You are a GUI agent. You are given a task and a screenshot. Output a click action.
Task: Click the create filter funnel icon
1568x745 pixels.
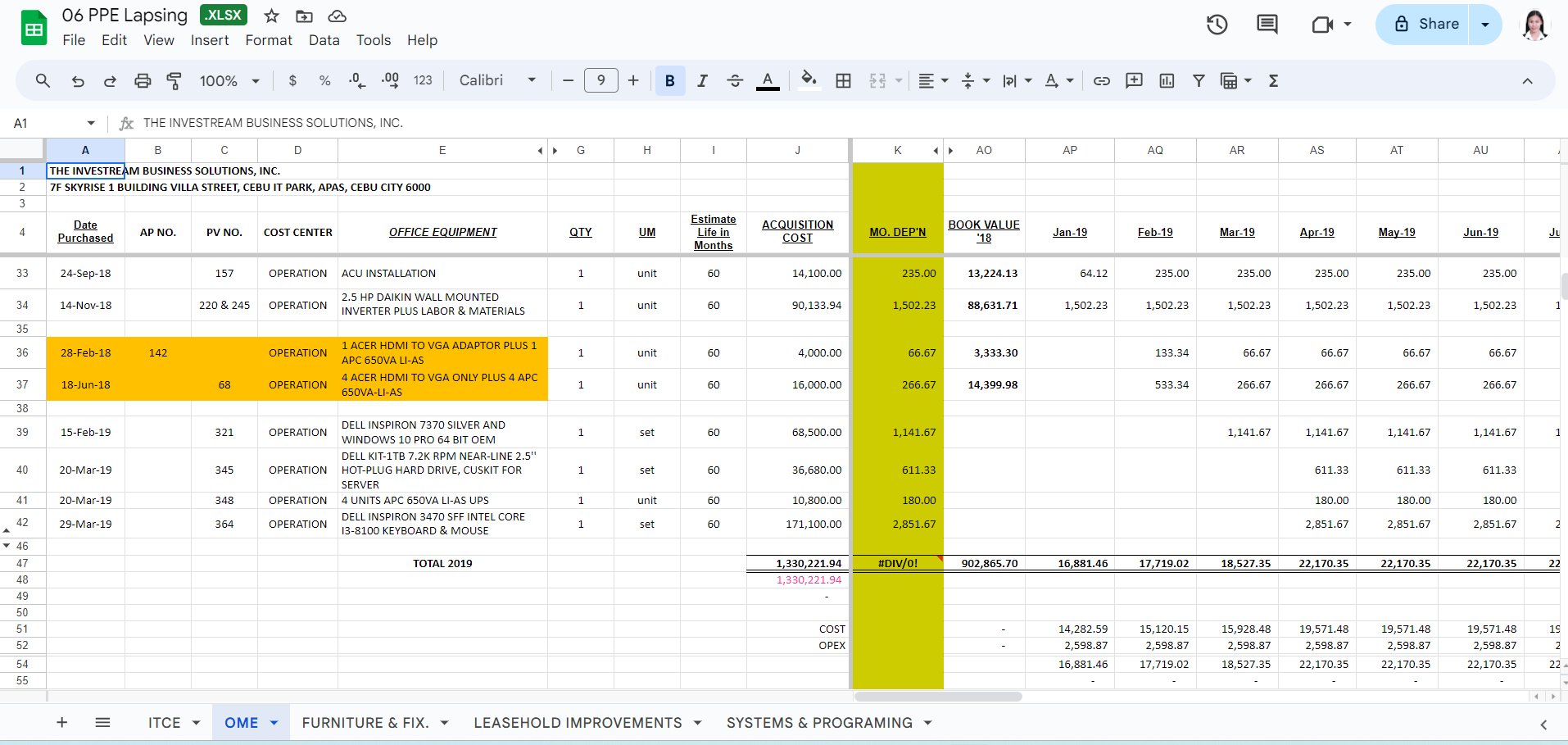pos(1199,80)
